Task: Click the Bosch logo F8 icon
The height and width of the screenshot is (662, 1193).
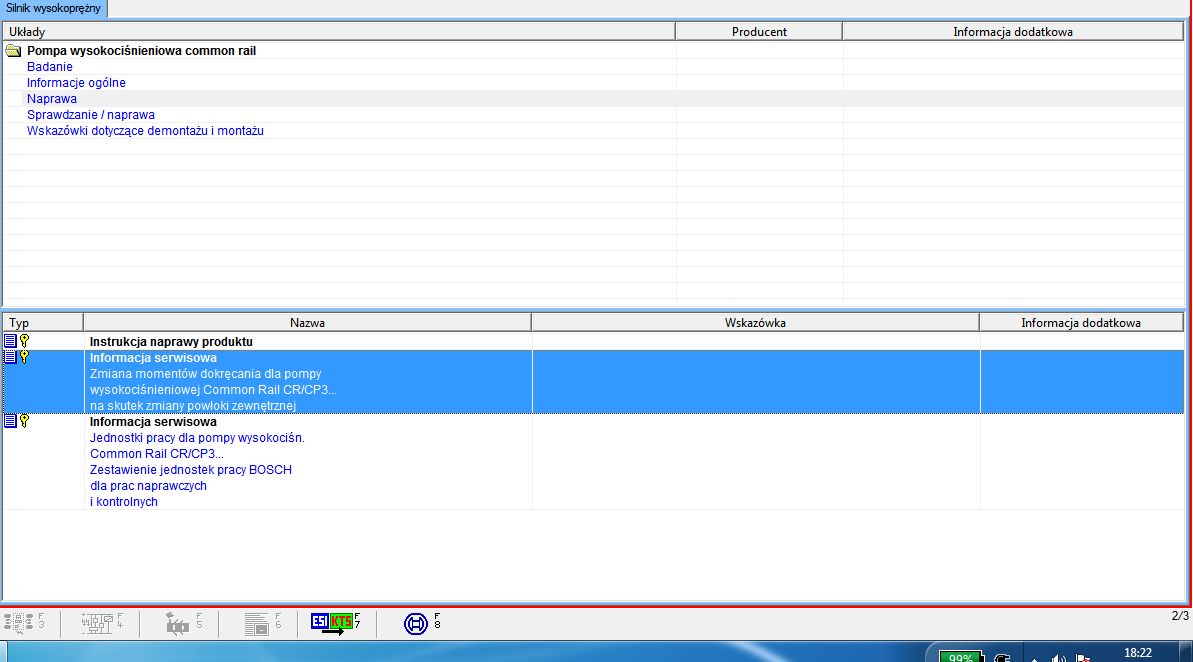Action: [416, 623]
